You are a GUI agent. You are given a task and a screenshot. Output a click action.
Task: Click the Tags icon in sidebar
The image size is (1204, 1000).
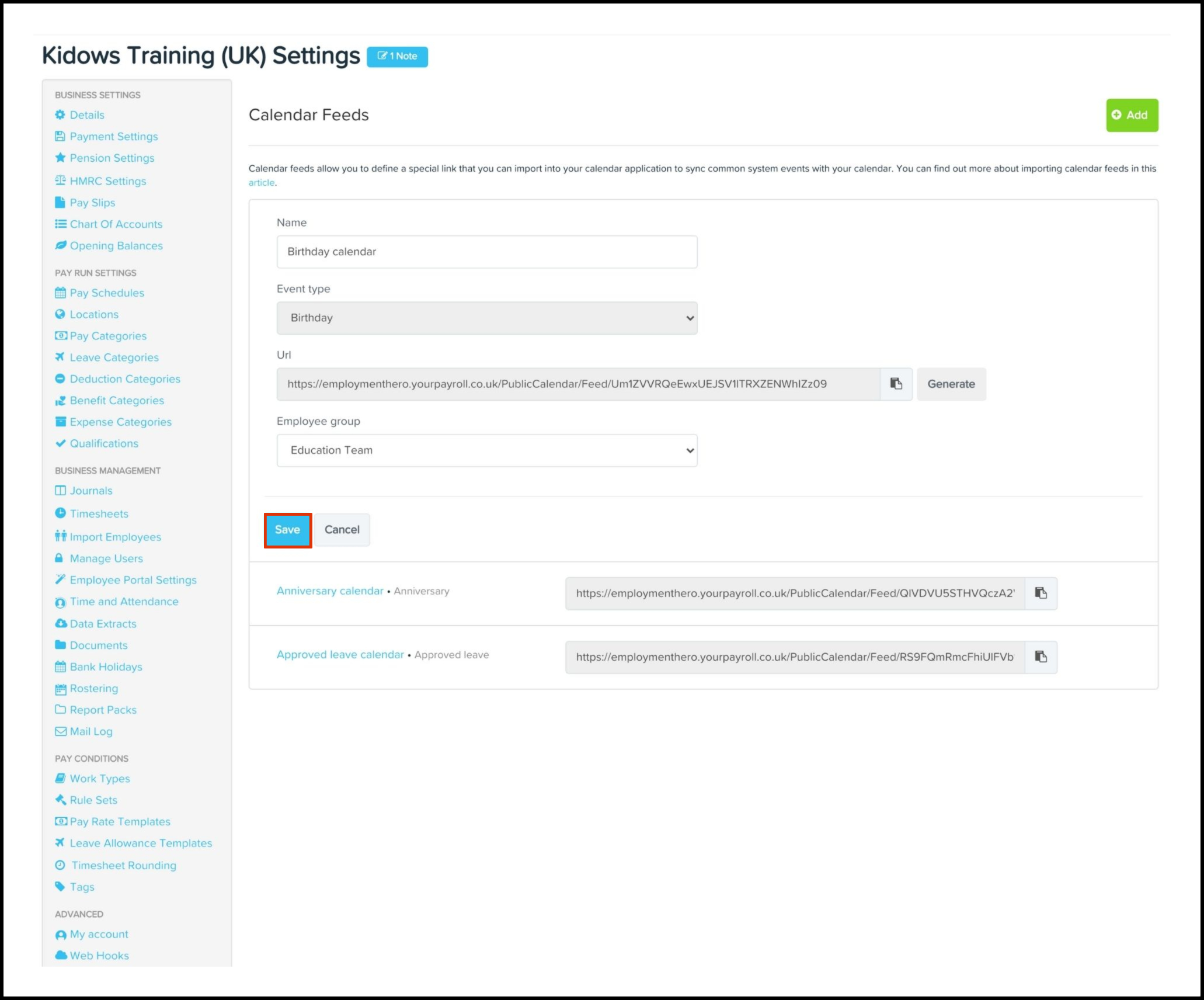click(60, 887)
